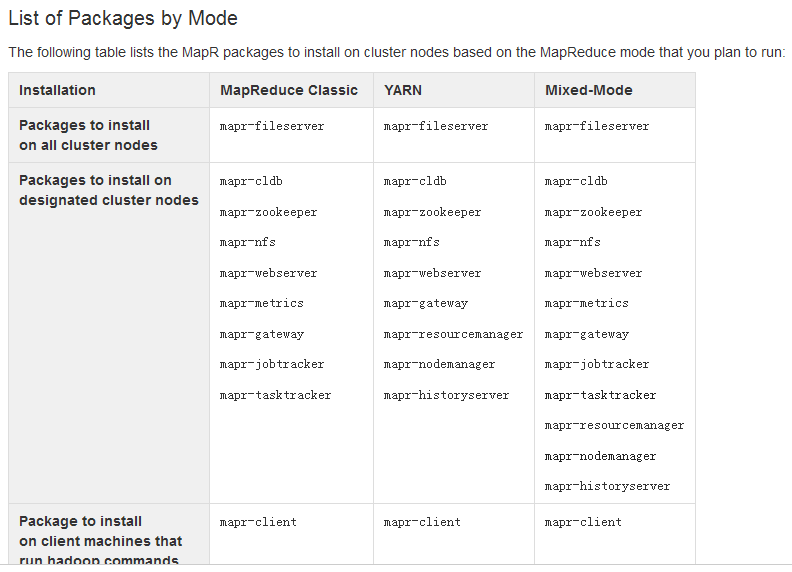Image resolution: width=792 pixels, height=572 pixels.
Task: Click mapr-zookeeper in the YARN column
Action: click(432, 212)
